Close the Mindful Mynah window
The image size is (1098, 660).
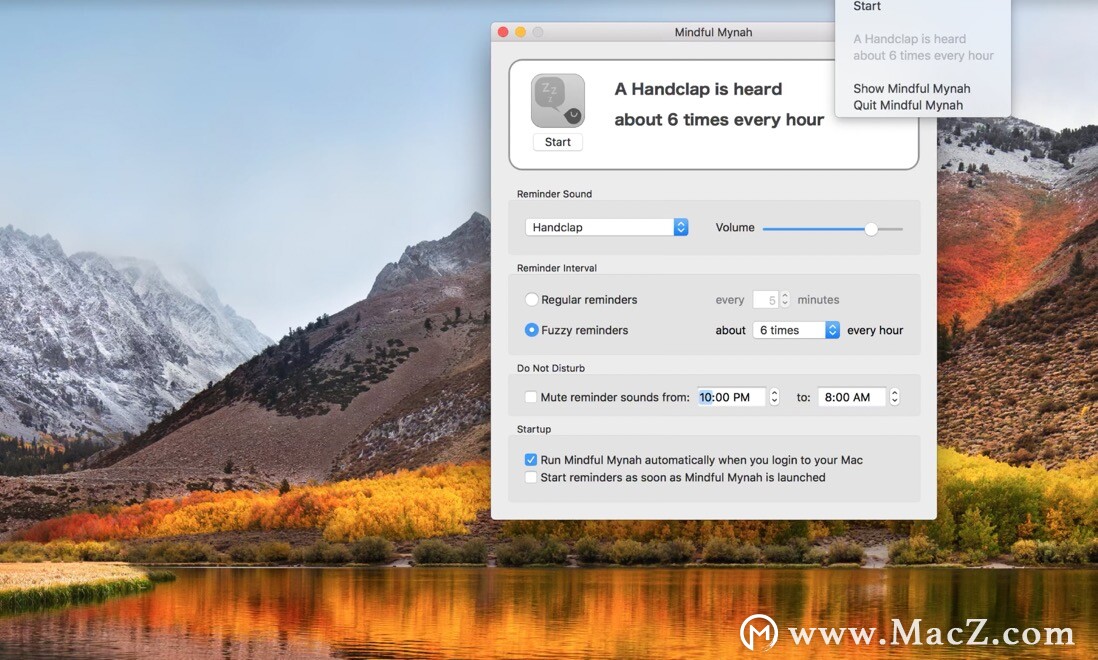(x=503, y=32)
